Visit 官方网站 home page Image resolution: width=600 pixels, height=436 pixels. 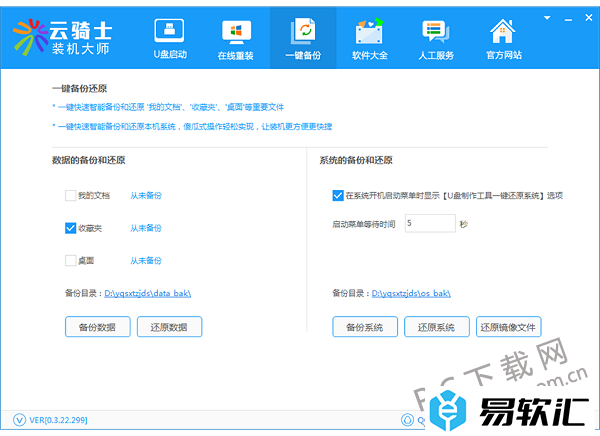click(x=504, y=39)
